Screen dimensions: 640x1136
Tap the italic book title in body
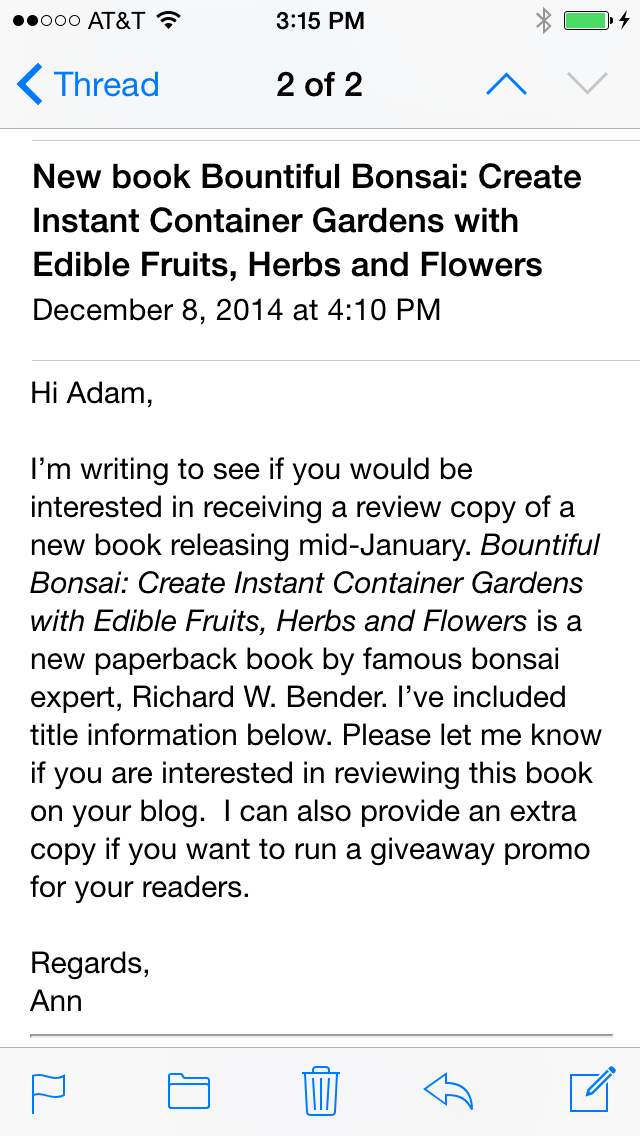pyautogui.click(x=306, y=583)
